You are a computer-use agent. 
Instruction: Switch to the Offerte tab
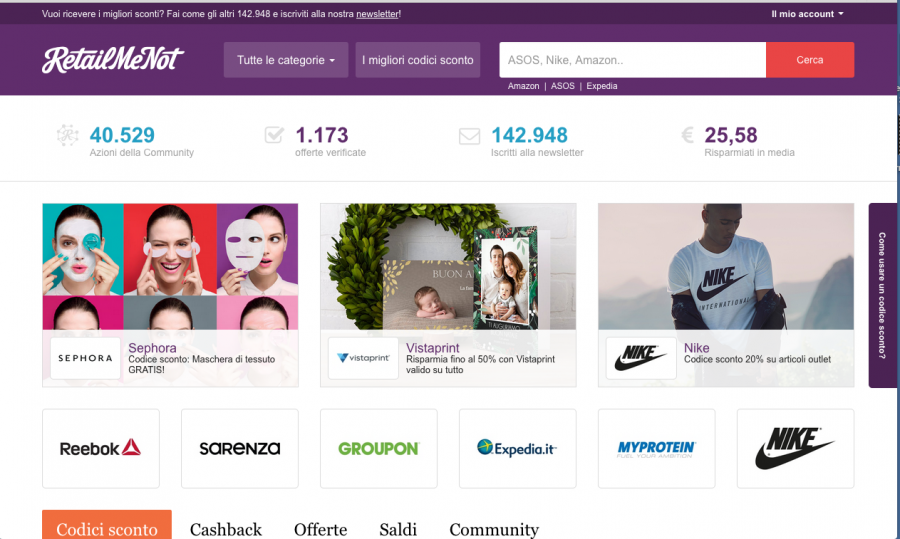click(x=320, y=529)
